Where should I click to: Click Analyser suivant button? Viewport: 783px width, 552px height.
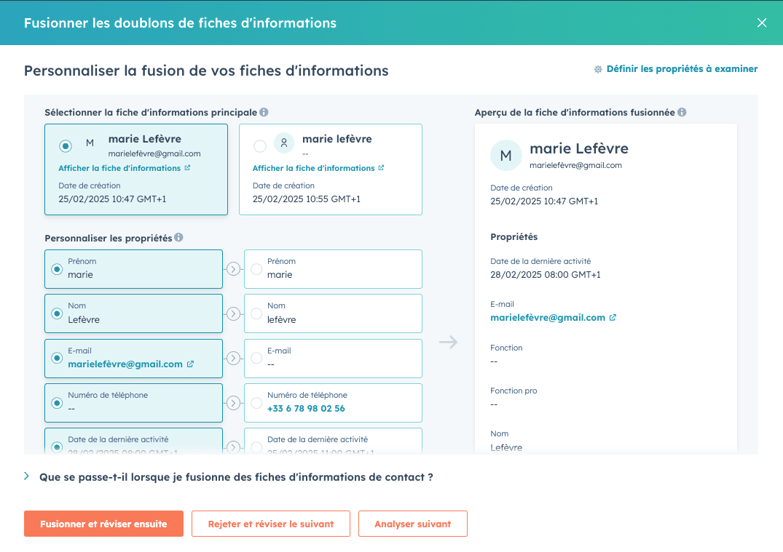click(413, 524)
